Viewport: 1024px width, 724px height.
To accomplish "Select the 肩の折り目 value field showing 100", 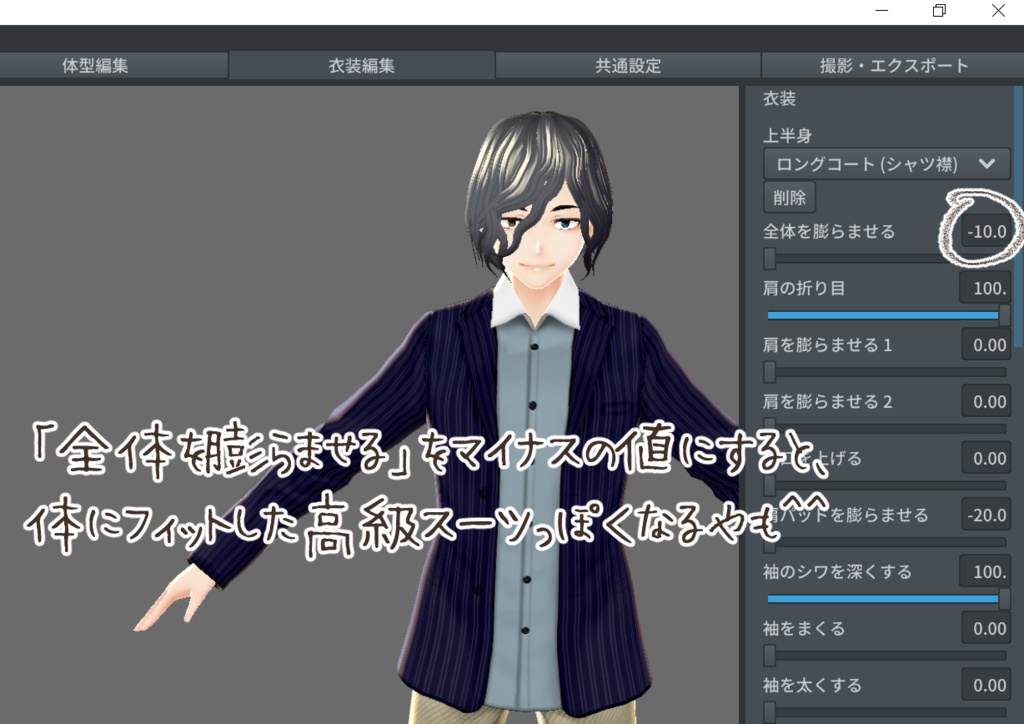I will click(984, 288).
